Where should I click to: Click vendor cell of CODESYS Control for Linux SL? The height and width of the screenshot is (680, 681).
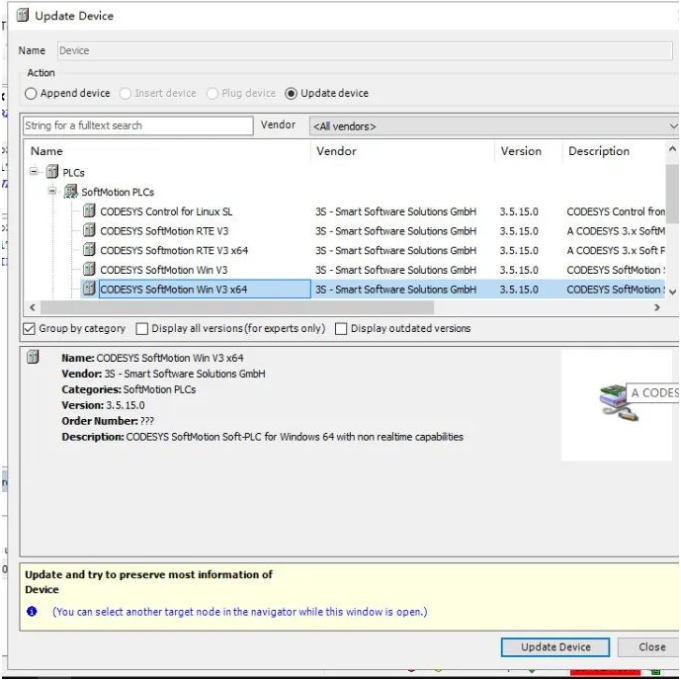(x=396, y=211)
